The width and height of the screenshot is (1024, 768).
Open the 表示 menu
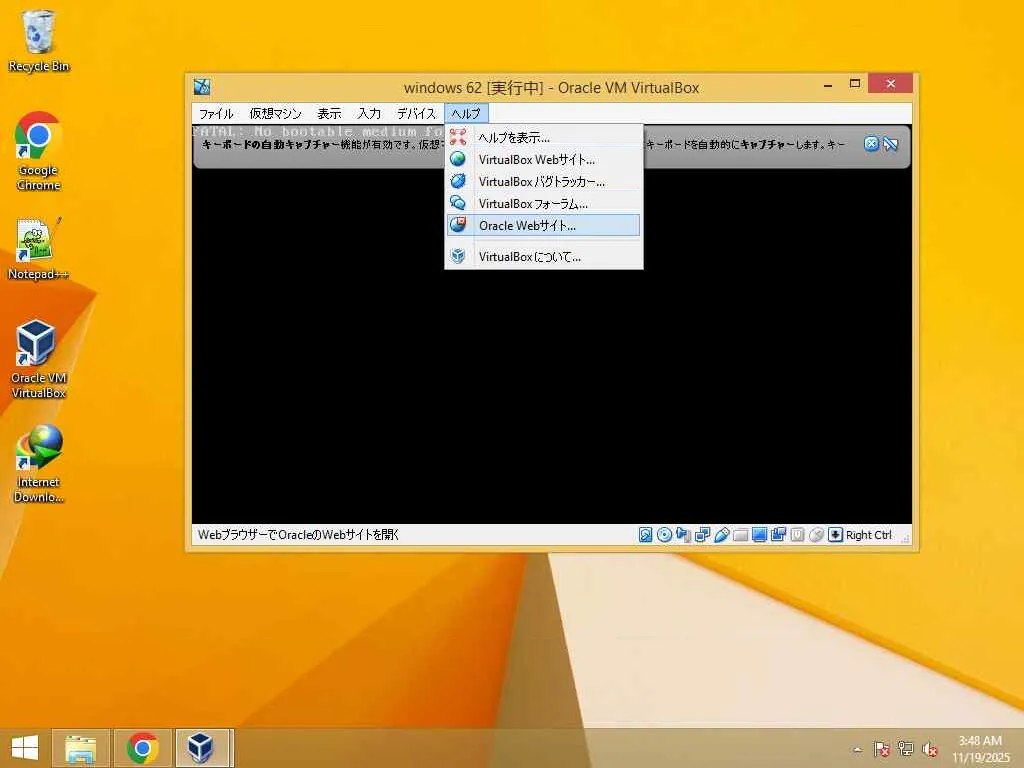[x=329, y=114]
